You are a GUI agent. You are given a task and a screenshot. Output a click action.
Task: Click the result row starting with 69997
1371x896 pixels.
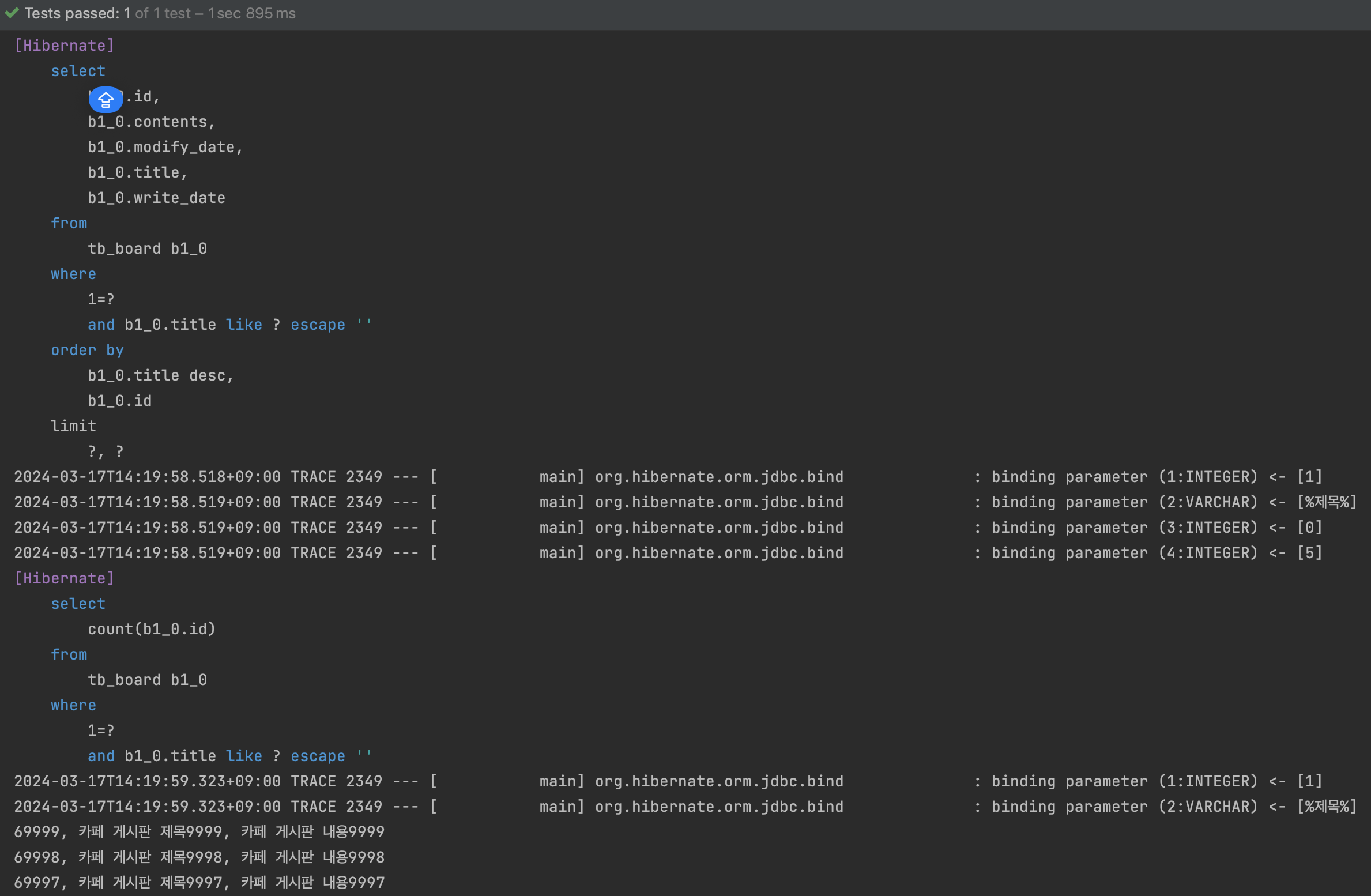coord(199,883)
